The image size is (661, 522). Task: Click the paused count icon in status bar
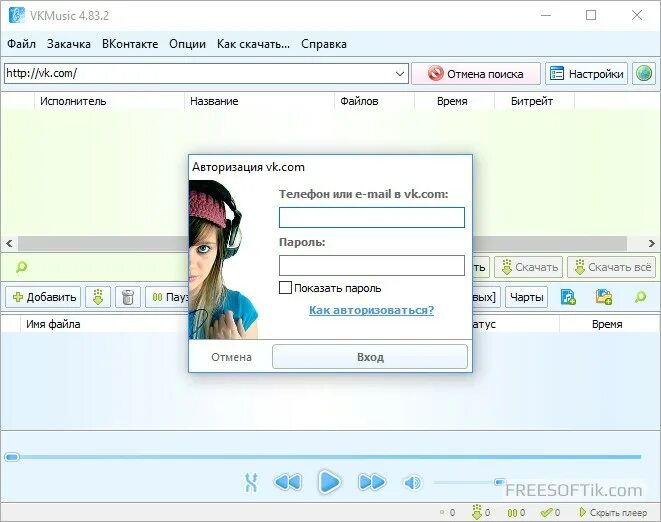point(512,513)
